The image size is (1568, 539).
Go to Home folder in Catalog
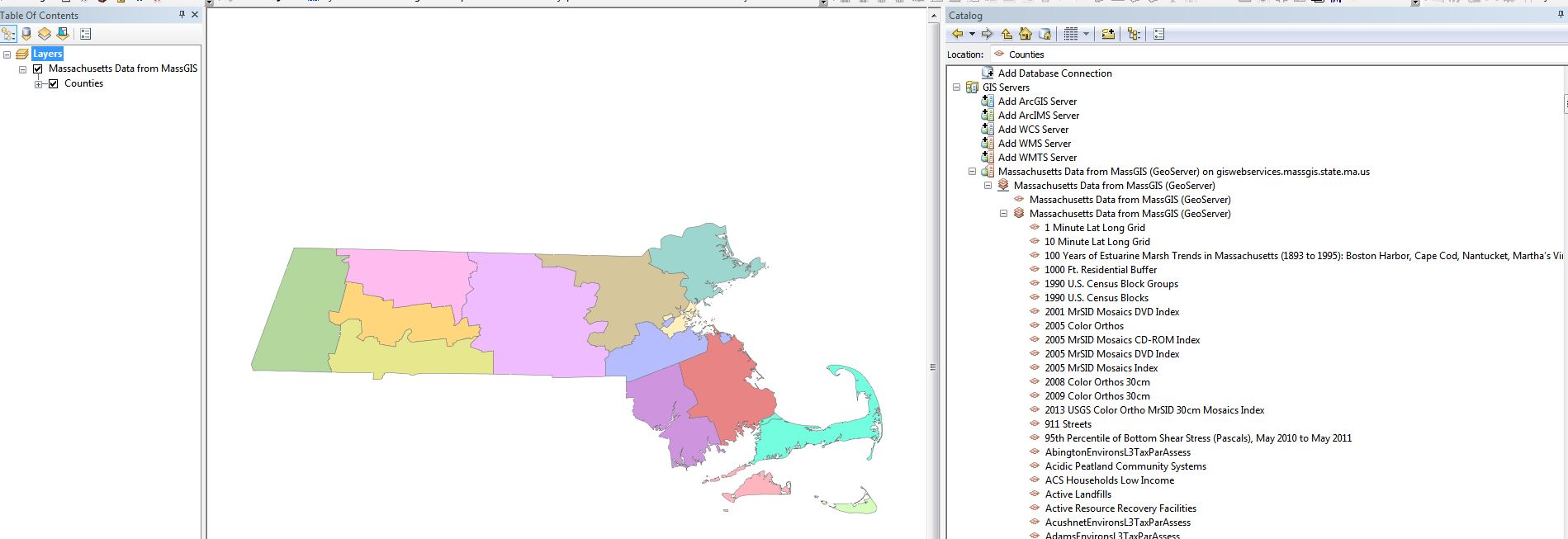pos(1026,34)
